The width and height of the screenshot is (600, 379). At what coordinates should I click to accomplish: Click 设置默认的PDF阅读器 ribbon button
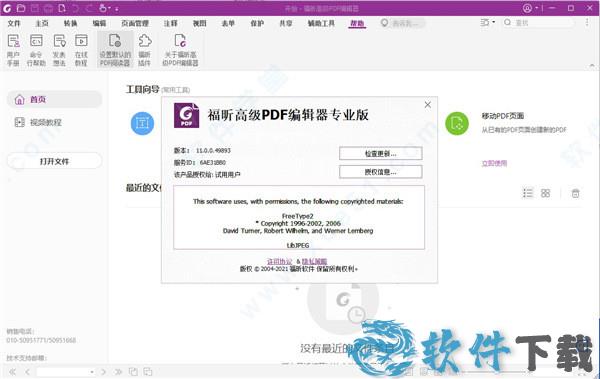point(115,50)
